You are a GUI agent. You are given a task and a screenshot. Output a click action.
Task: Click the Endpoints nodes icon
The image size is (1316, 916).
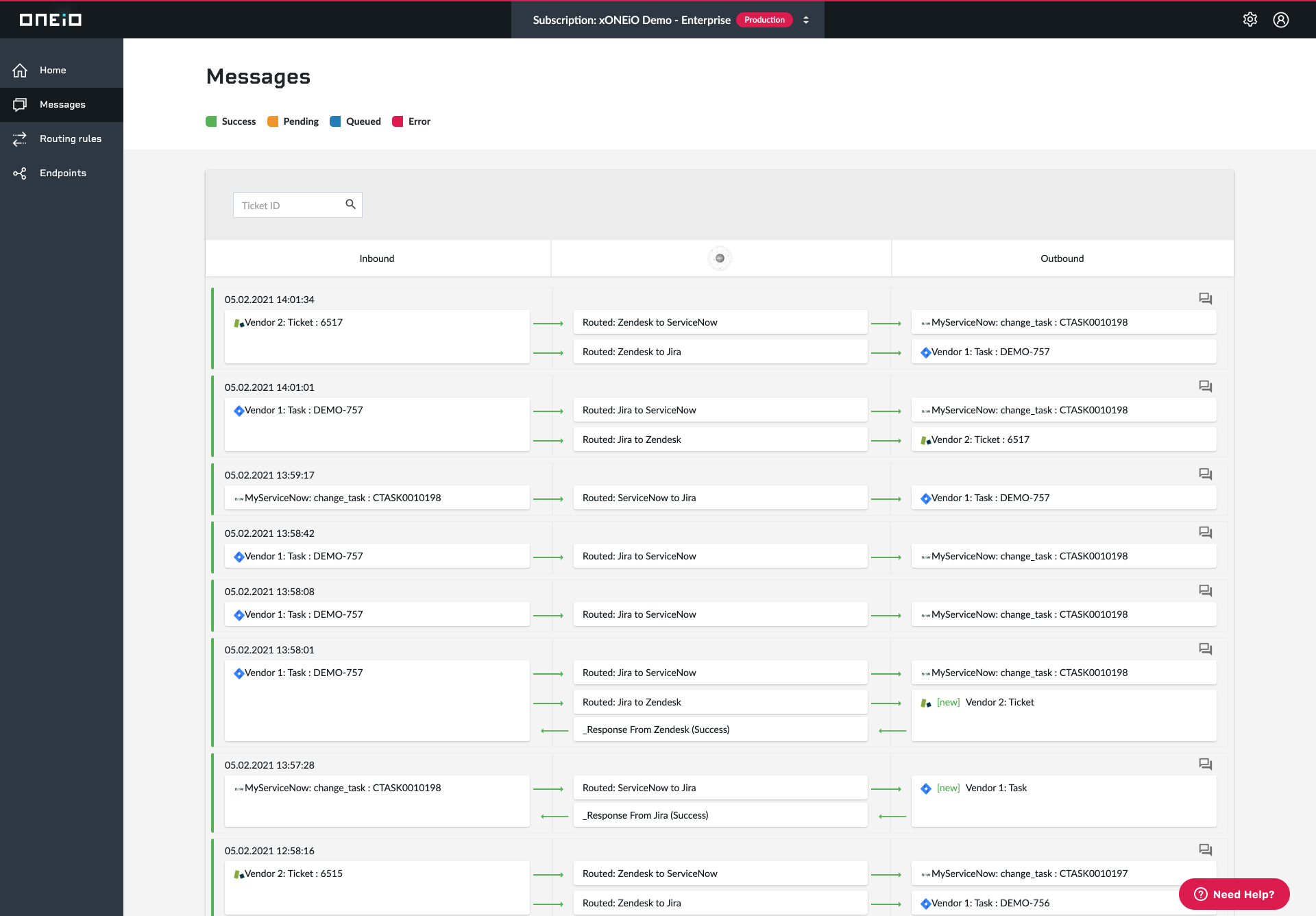tap(20, 173)
